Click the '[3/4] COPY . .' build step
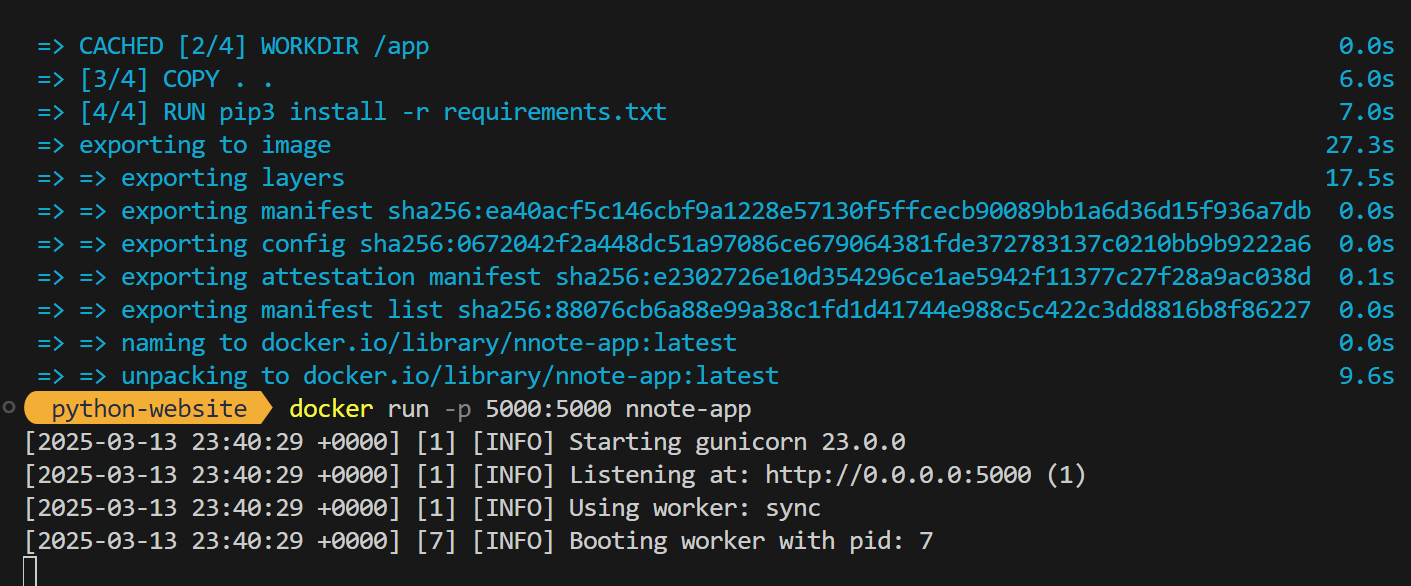 [155, 79]
